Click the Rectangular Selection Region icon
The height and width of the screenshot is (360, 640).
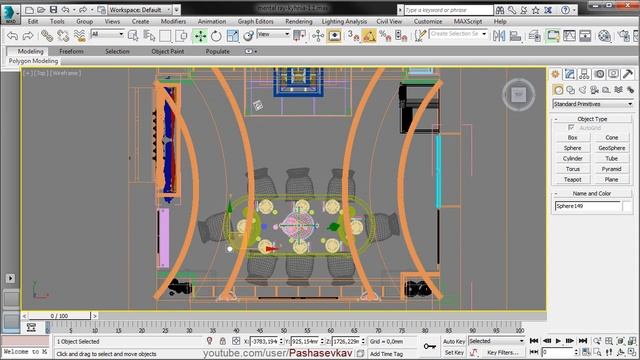pyautogui.click(x=165, y=36)
